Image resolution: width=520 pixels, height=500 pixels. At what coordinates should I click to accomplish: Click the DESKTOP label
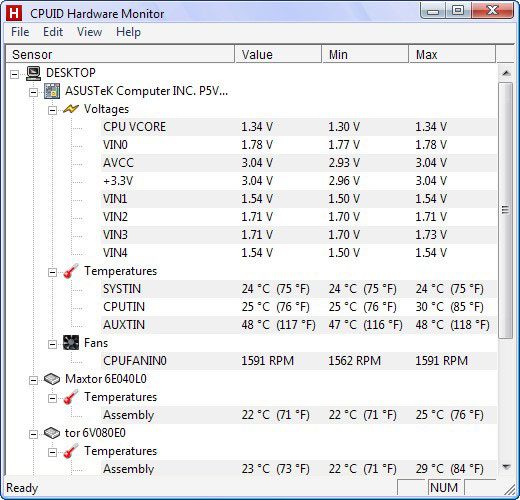(71, 73)
